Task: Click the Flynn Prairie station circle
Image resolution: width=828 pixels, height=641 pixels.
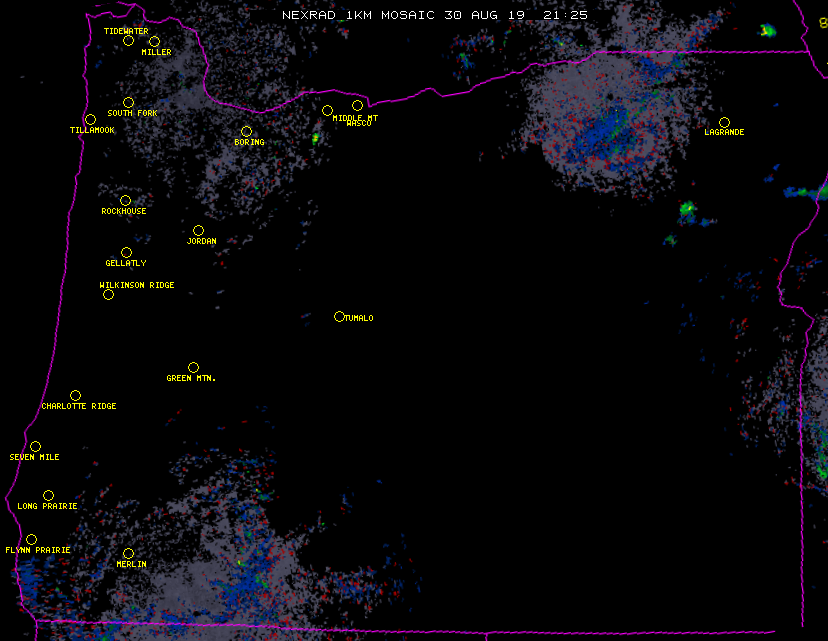Action: [31, 539]
